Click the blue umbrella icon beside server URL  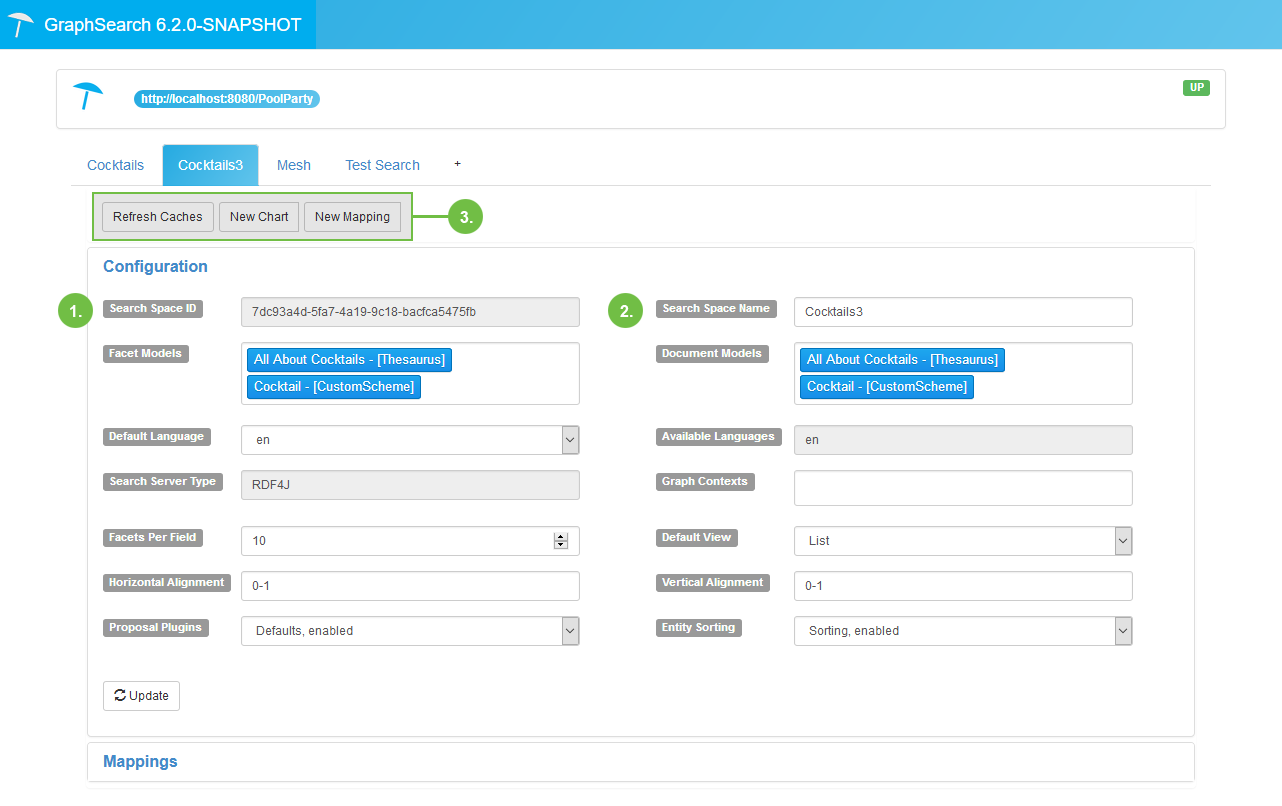tap(88, 96)
